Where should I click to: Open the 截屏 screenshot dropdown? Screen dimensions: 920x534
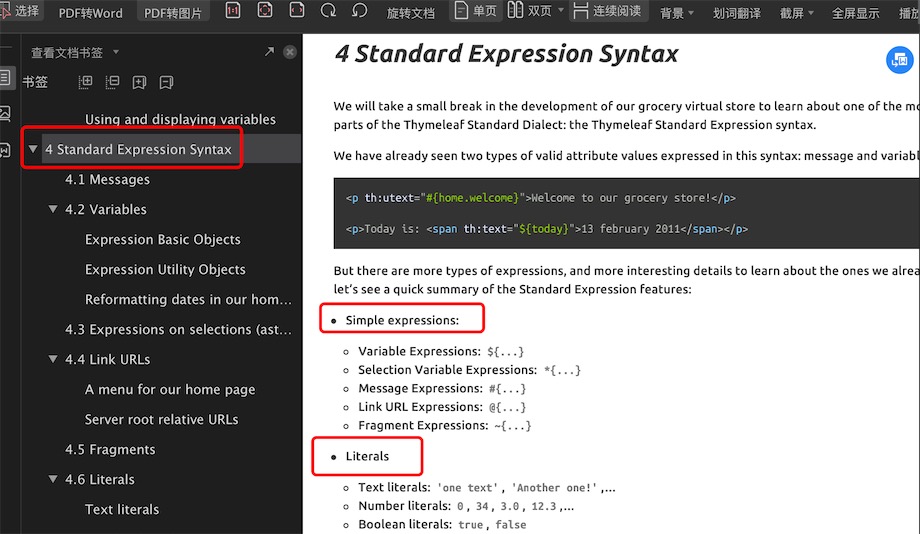point(796,13)
